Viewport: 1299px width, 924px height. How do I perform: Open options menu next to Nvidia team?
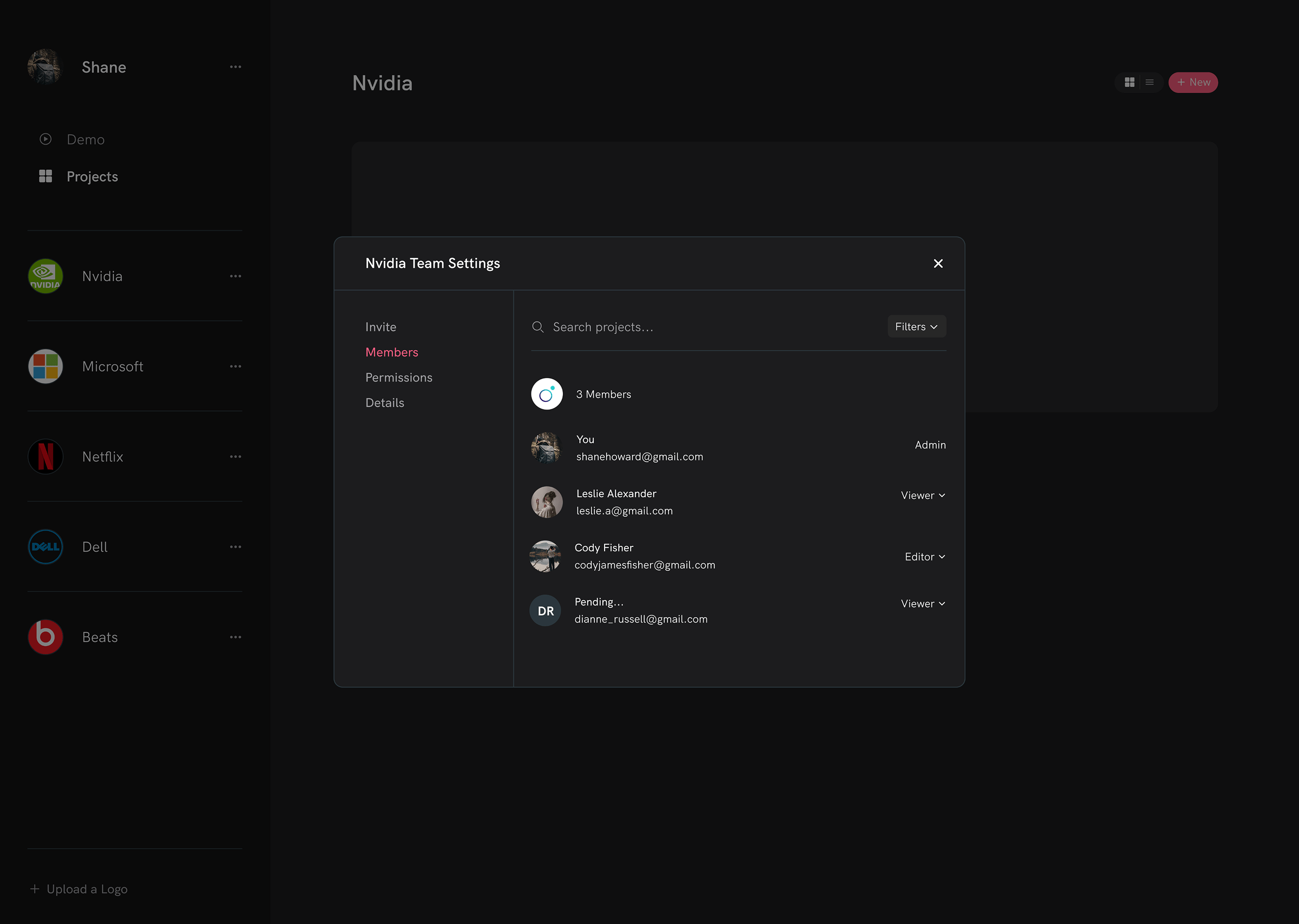coord(235,276)
